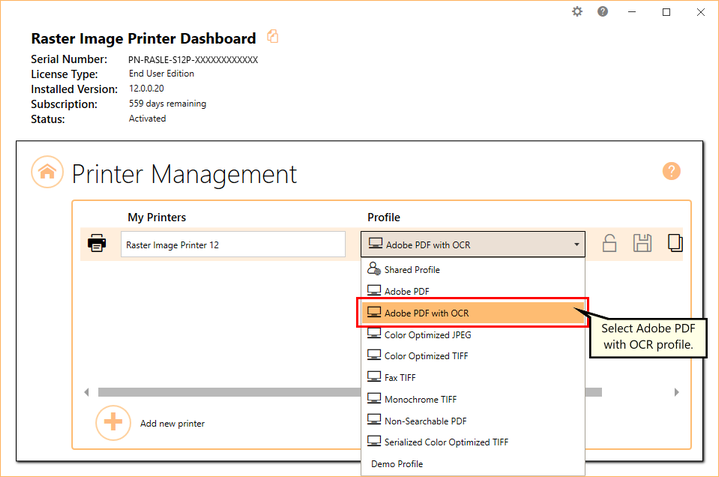Save profile with the floppy disk icon
The height and width of the screenshot is (477, 719).
642,243
